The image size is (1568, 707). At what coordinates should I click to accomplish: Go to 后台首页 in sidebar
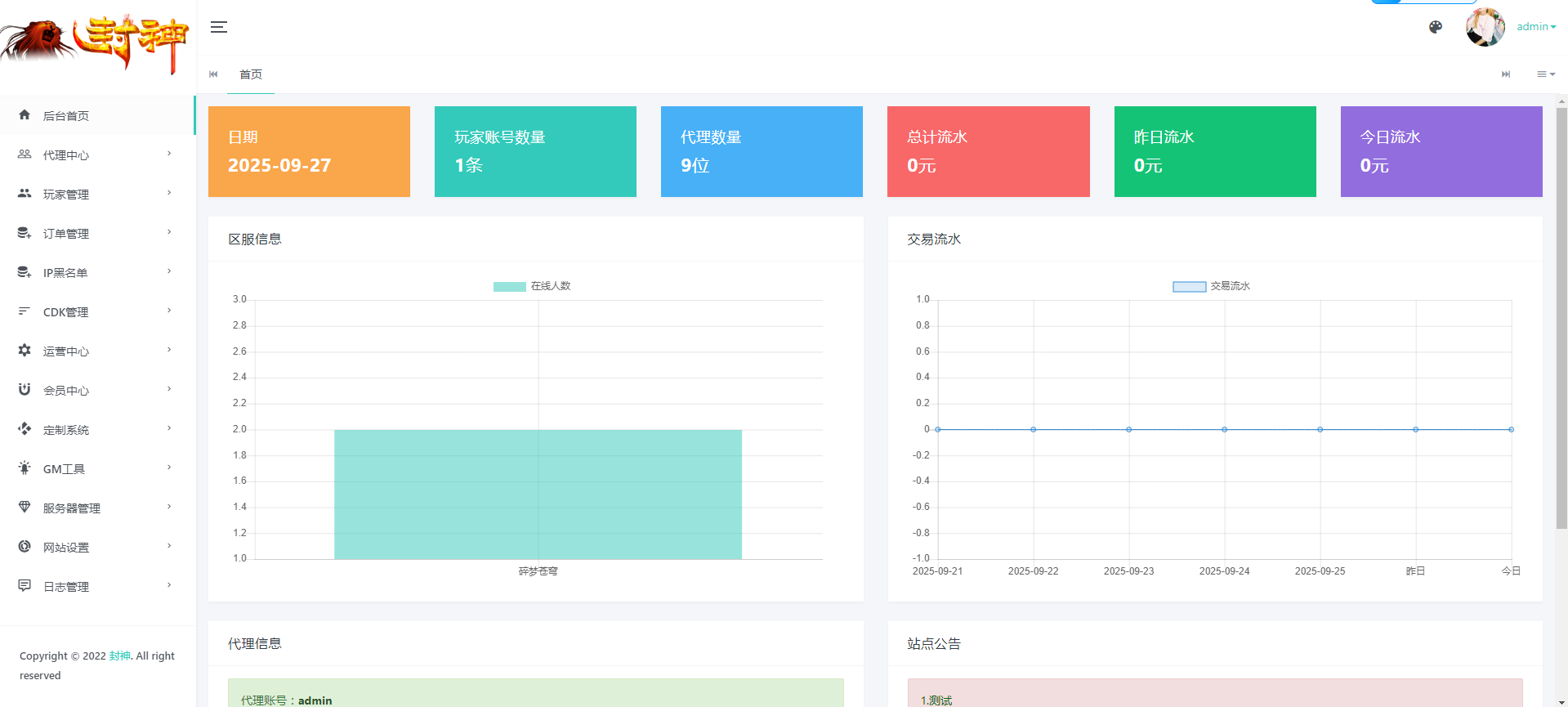pyautogui.click(x=66, y=116)
